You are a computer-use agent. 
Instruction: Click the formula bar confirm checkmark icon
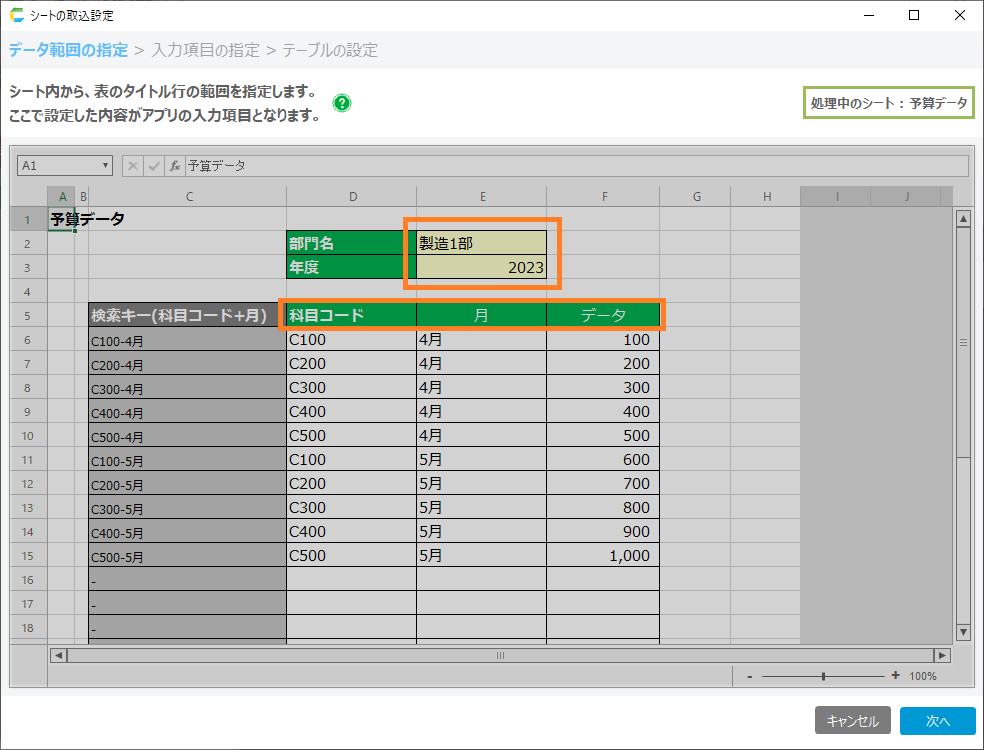tap(154, 166)
